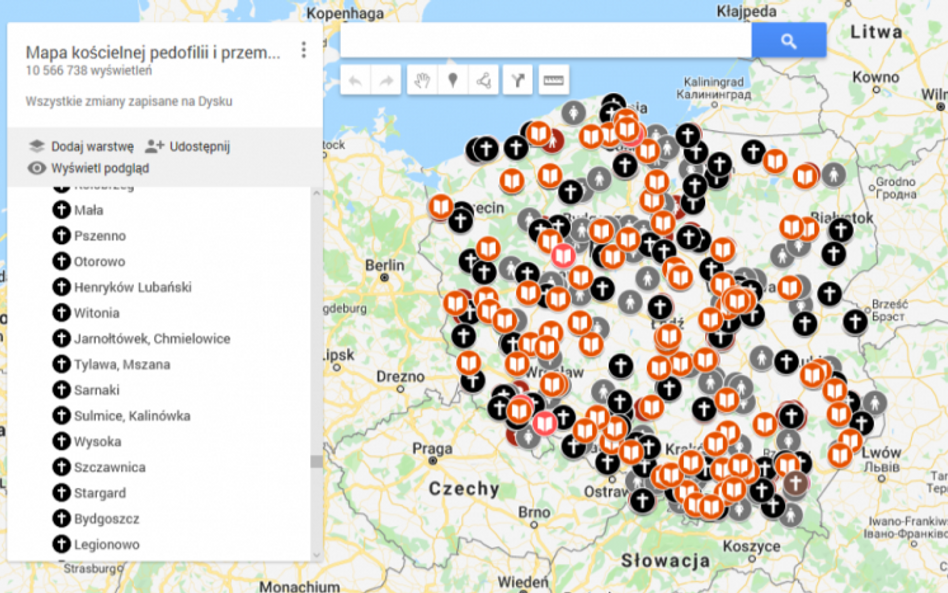Select the Henryków Lubański list entry

click(x=132, y=287)
